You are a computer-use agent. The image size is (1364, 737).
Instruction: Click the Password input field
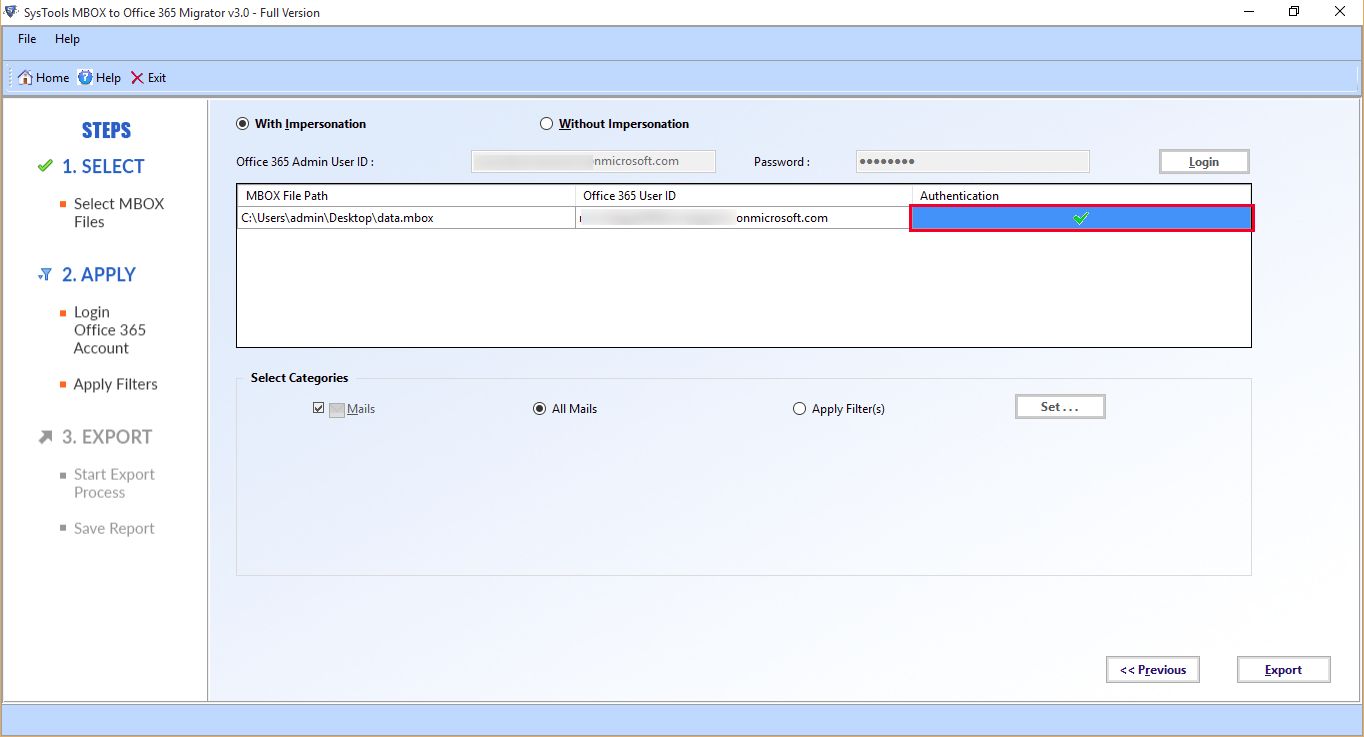click(x=972, y=161)
